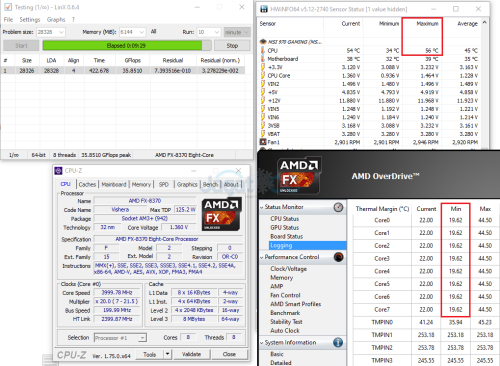This screenshot has width=500, height=366.
Task: Select GPU Status in OverDrive sidebar
Action: coord(285,228)
